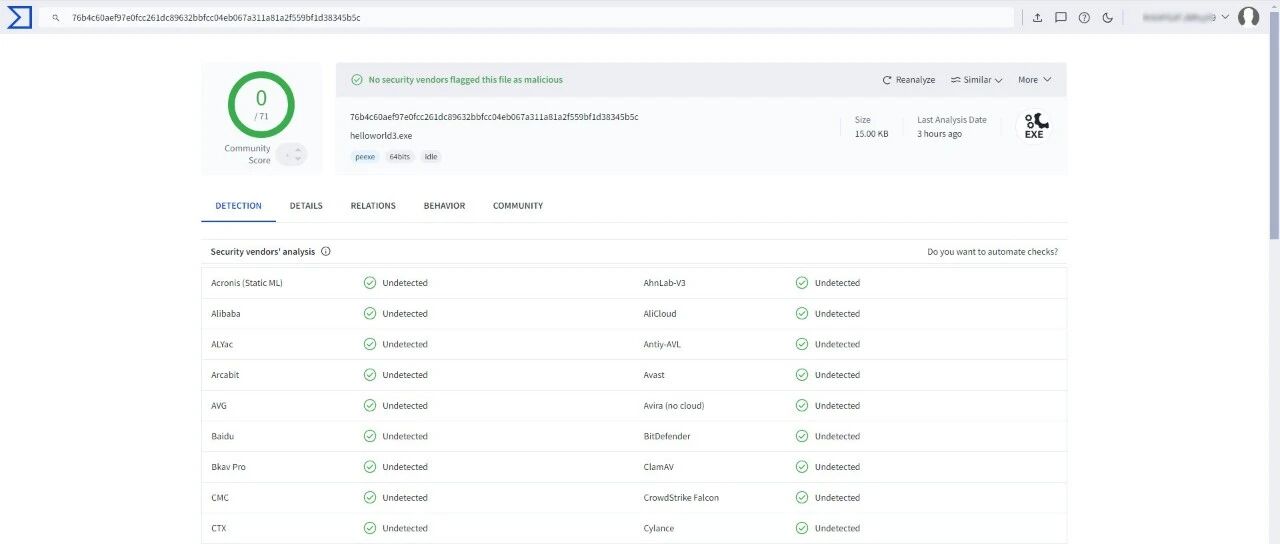This screenshot has height=544, width=1280.
Task: Click the 0/71 detection score circle
Action: click(x=261, y=104)
